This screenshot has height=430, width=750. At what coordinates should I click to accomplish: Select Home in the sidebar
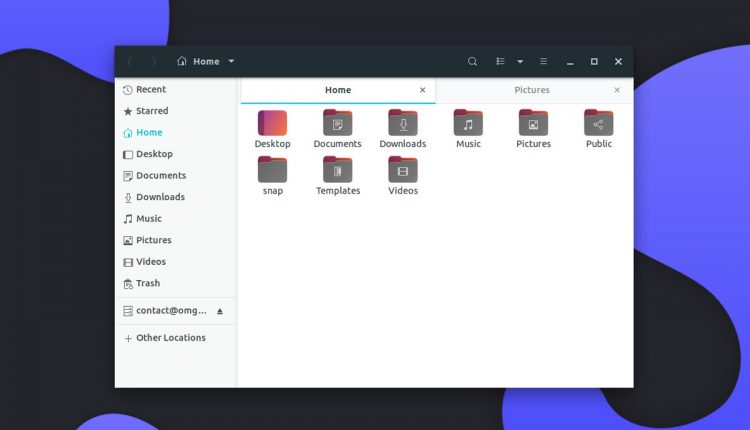(x=176, y=132)
